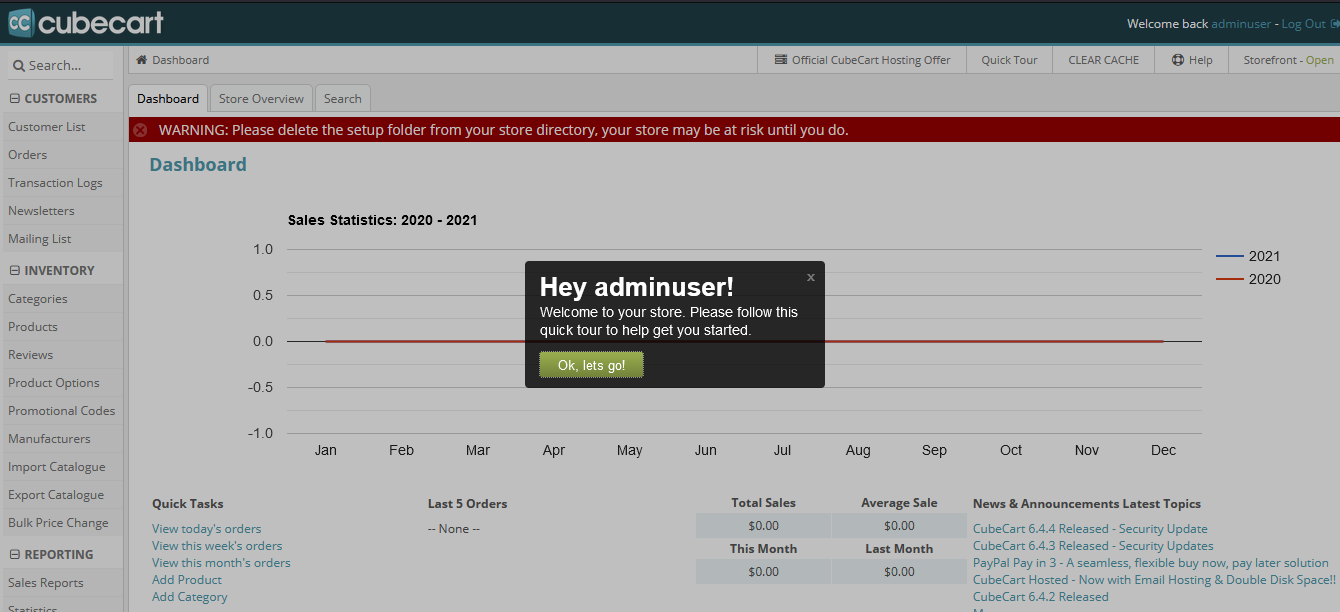Image resolution: width=1340 pixels, height=612 pixels.
Task: Click the Log Out arrow icon
Action: coord(1334,24)
